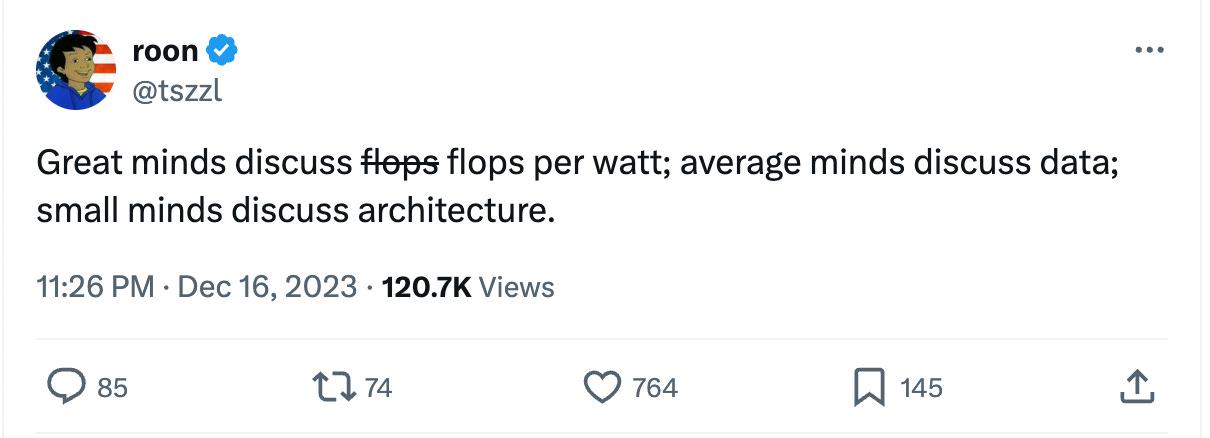This screenshot has height=438, width=1210.
Task: Click the bookmark count 145
Action: [x=921, y=388]
